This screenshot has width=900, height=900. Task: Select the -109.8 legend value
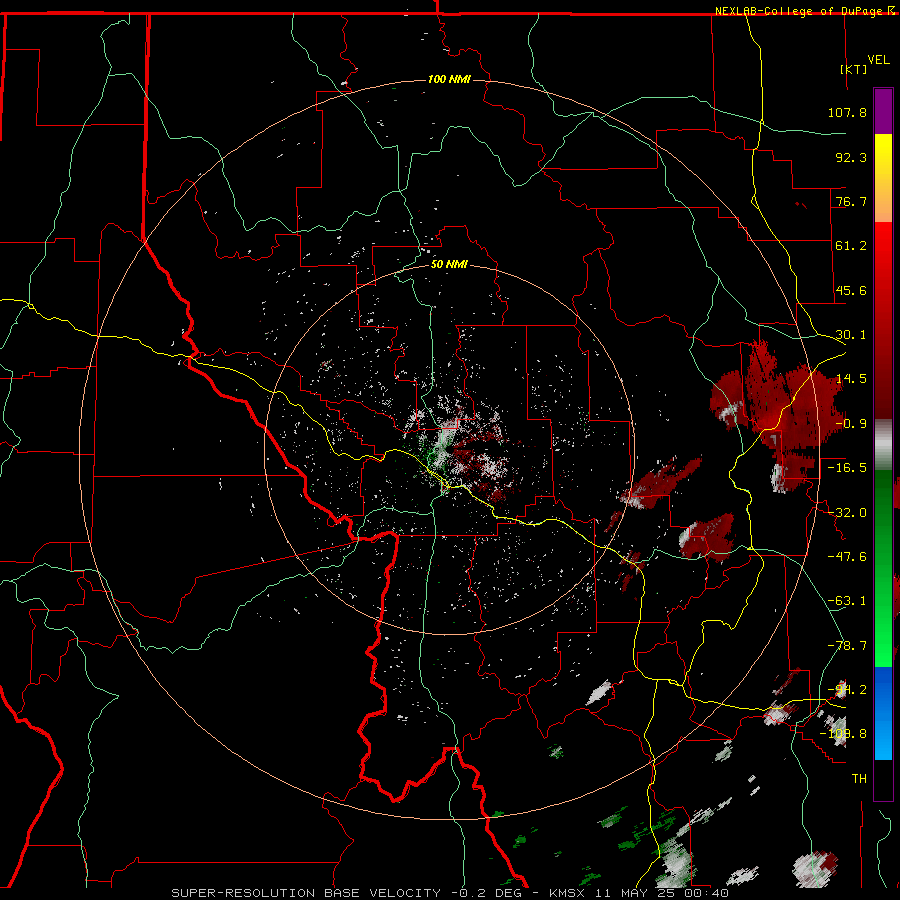pos(843,734)
